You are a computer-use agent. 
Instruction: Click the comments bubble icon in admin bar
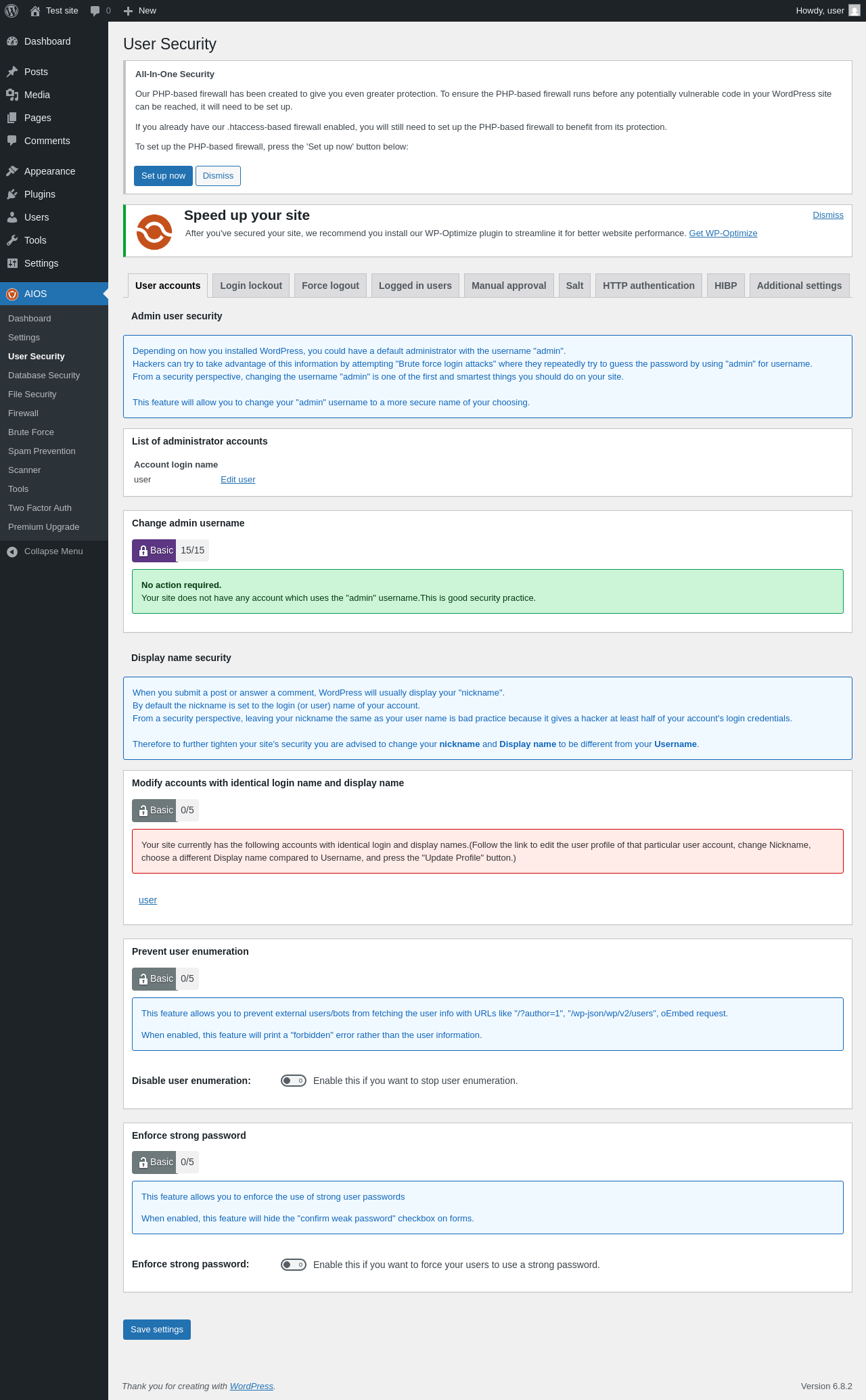(x=95, y=11)
